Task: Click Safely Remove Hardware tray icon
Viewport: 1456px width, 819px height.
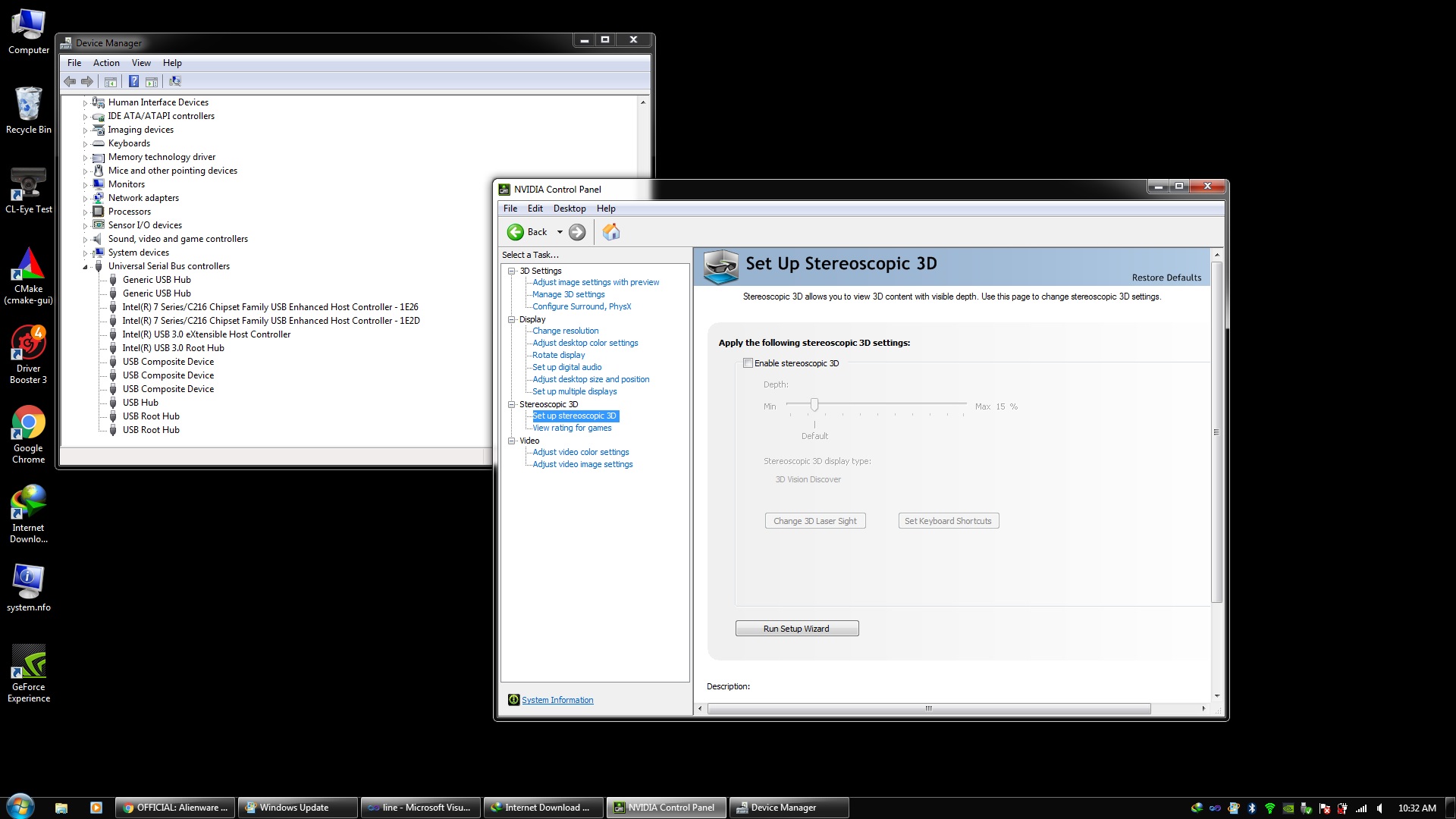Action: click(1307, 808)
